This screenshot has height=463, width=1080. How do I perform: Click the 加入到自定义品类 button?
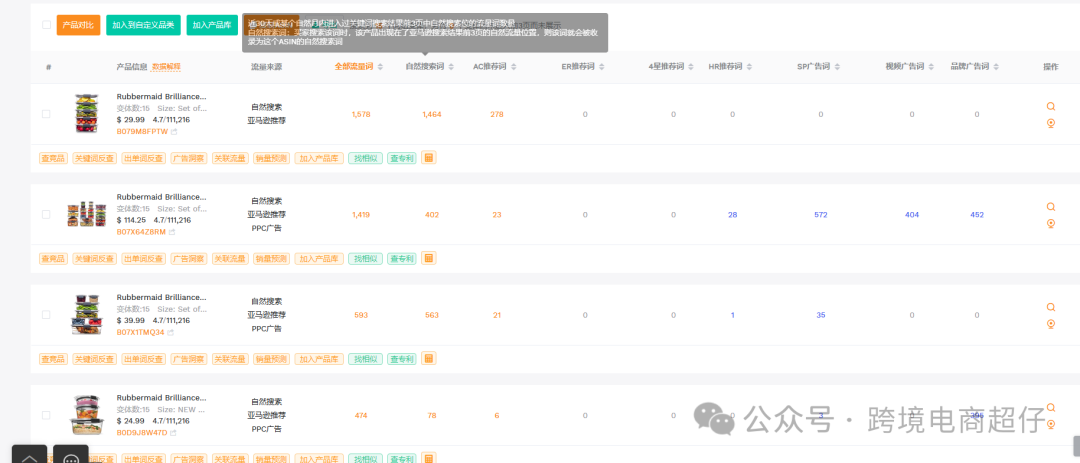pyautogui.click(x=143, y=25)
